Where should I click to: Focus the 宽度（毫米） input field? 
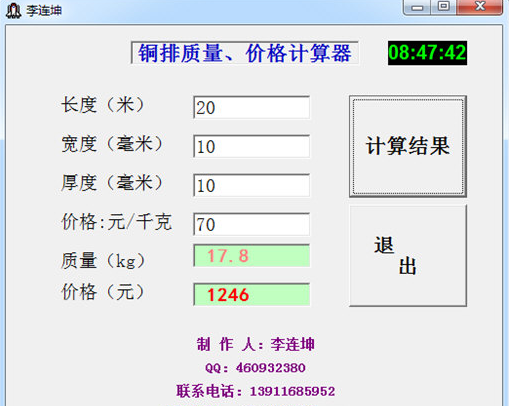pyautogui.click(x=252, y=147)
